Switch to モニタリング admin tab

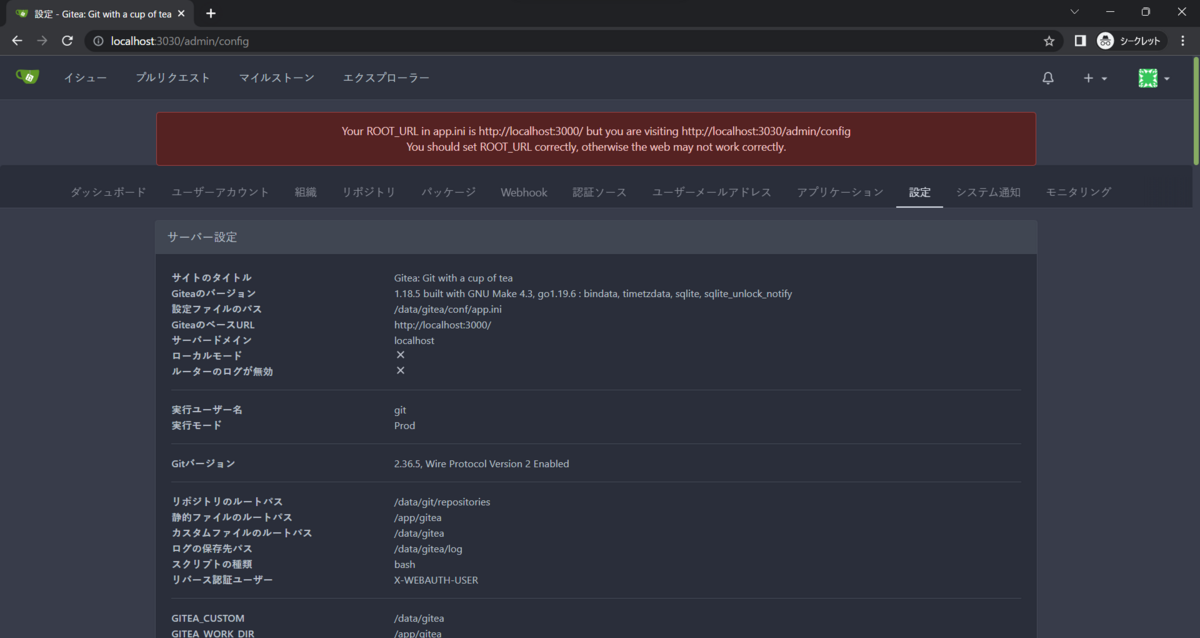(1078, 192)
